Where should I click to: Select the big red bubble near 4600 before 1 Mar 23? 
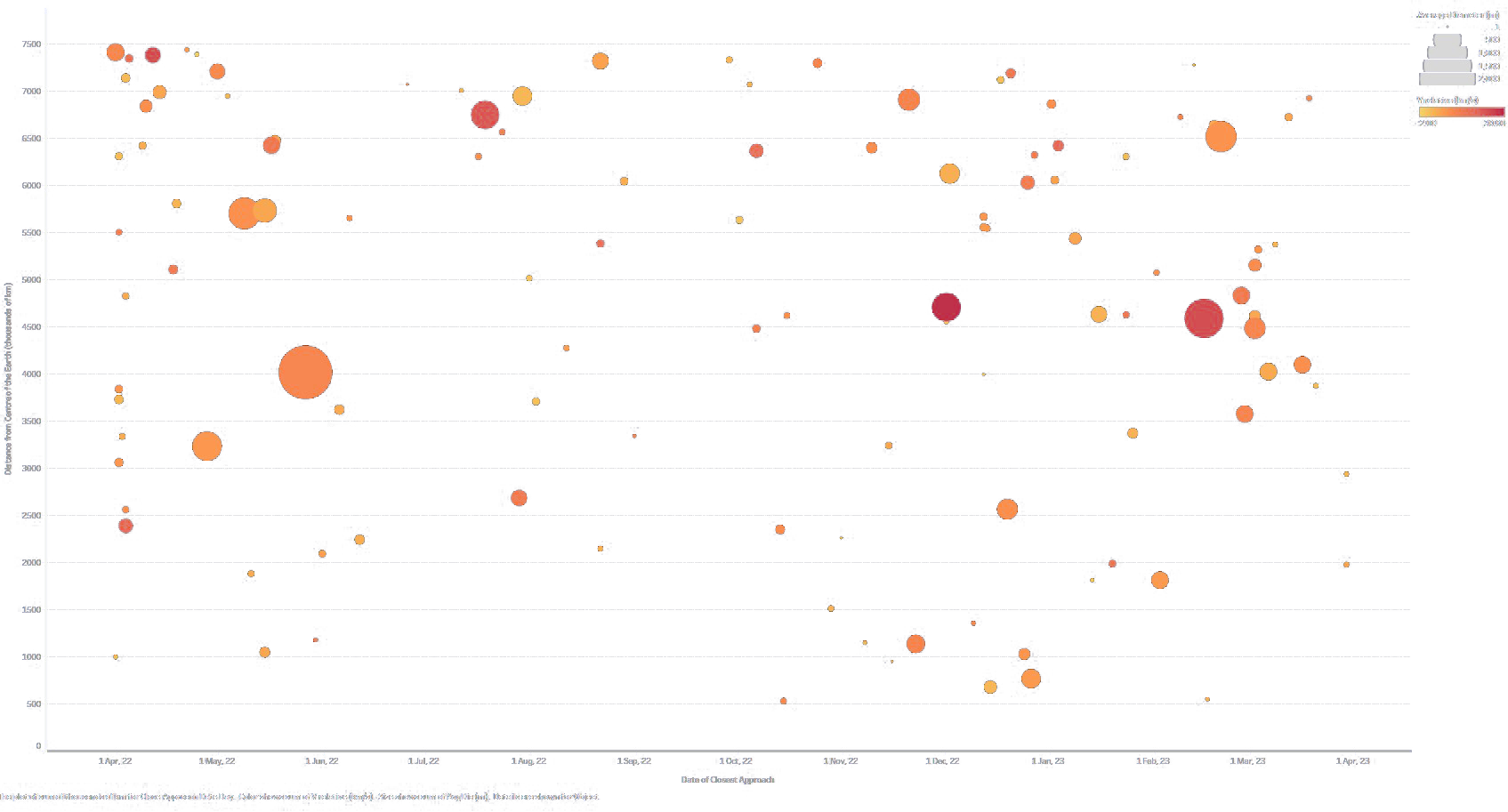click(1203, 318)
